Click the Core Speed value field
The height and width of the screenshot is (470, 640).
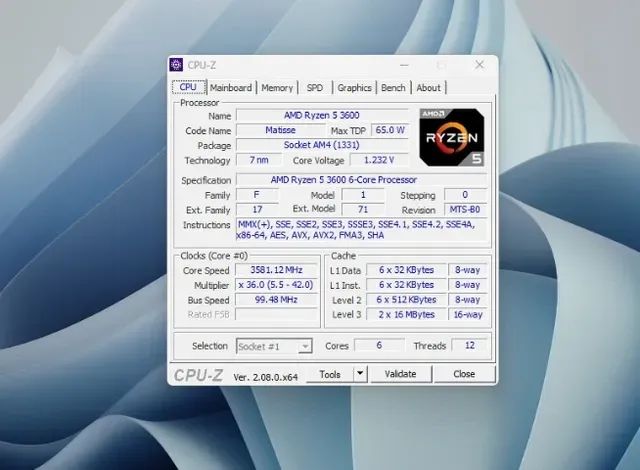[277, 270]
